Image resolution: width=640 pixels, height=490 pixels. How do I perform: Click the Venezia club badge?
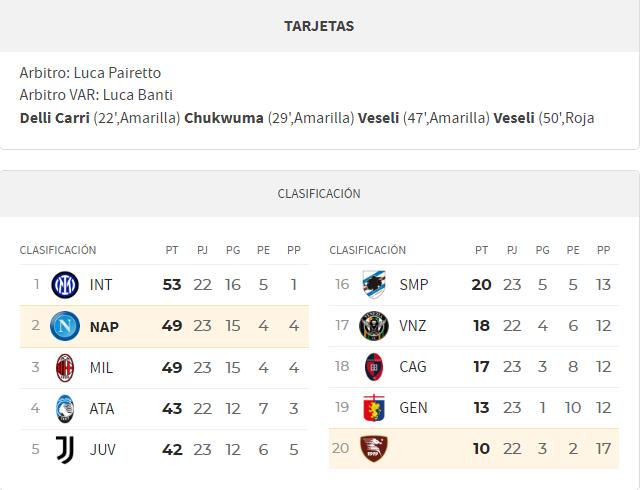(x=374, y=326)
